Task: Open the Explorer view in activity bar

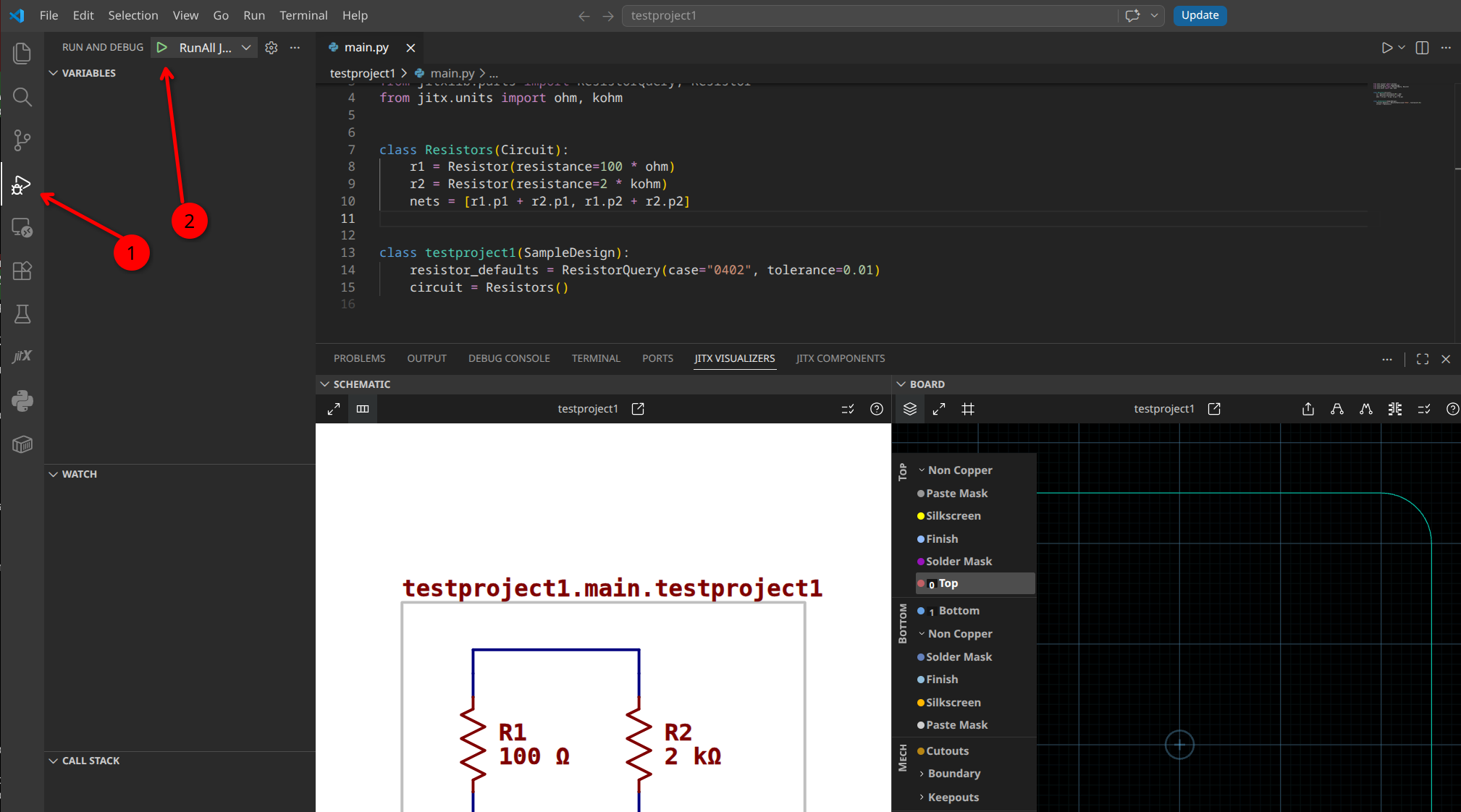Action: click(22, 53)
